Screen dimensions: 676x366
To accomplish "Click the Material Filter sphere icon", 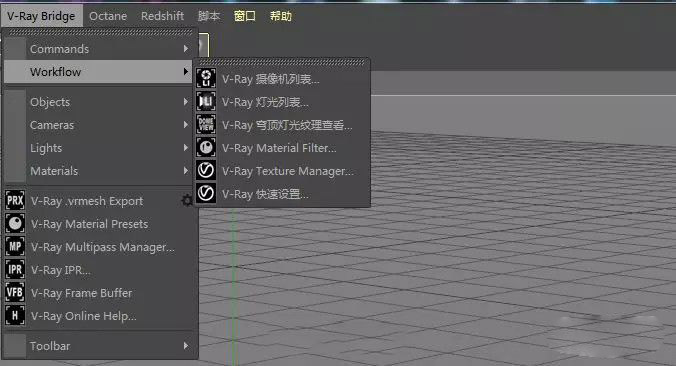I will coord(206,147).
